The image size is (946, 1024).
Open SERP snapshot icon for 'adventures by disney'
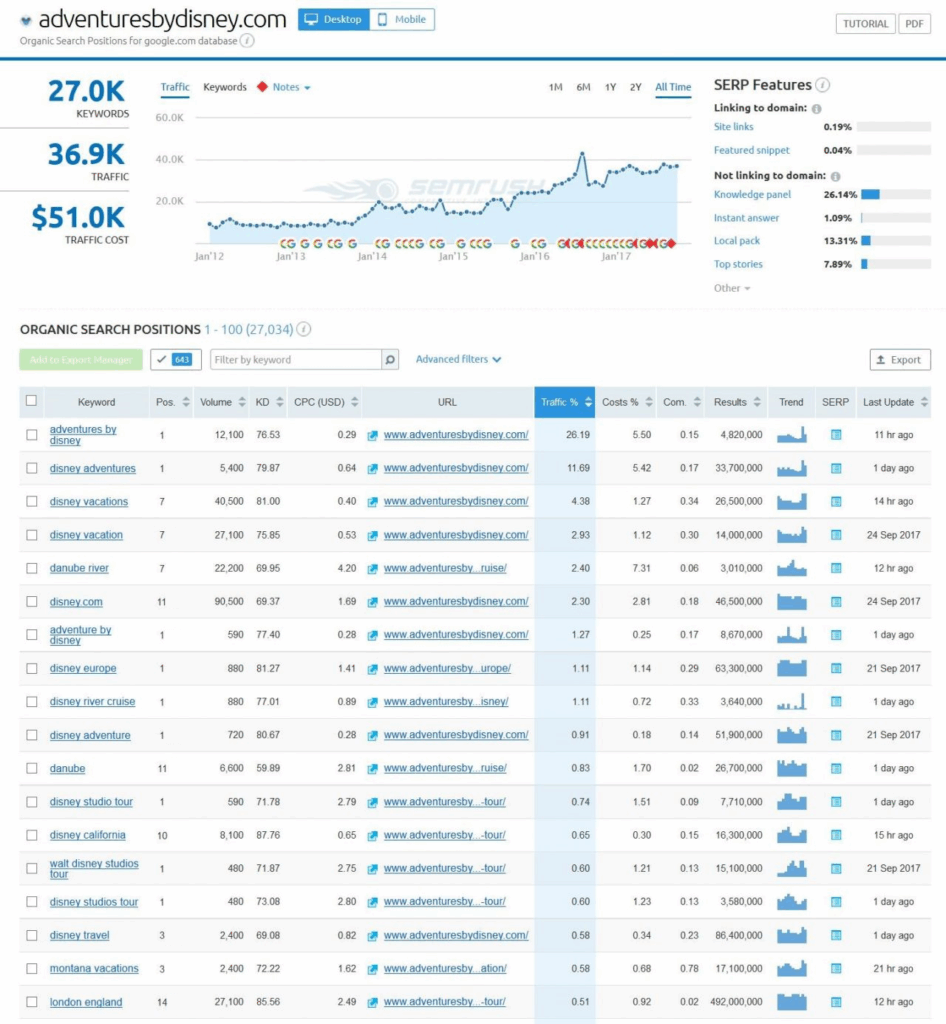[836, 435]
